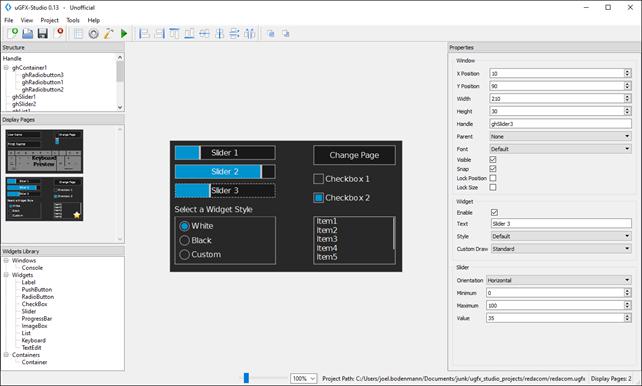Image resolution: width=642 pixels, height=386 pixels.
Task: Click the hammer build icon
Action: coord(109,33)
